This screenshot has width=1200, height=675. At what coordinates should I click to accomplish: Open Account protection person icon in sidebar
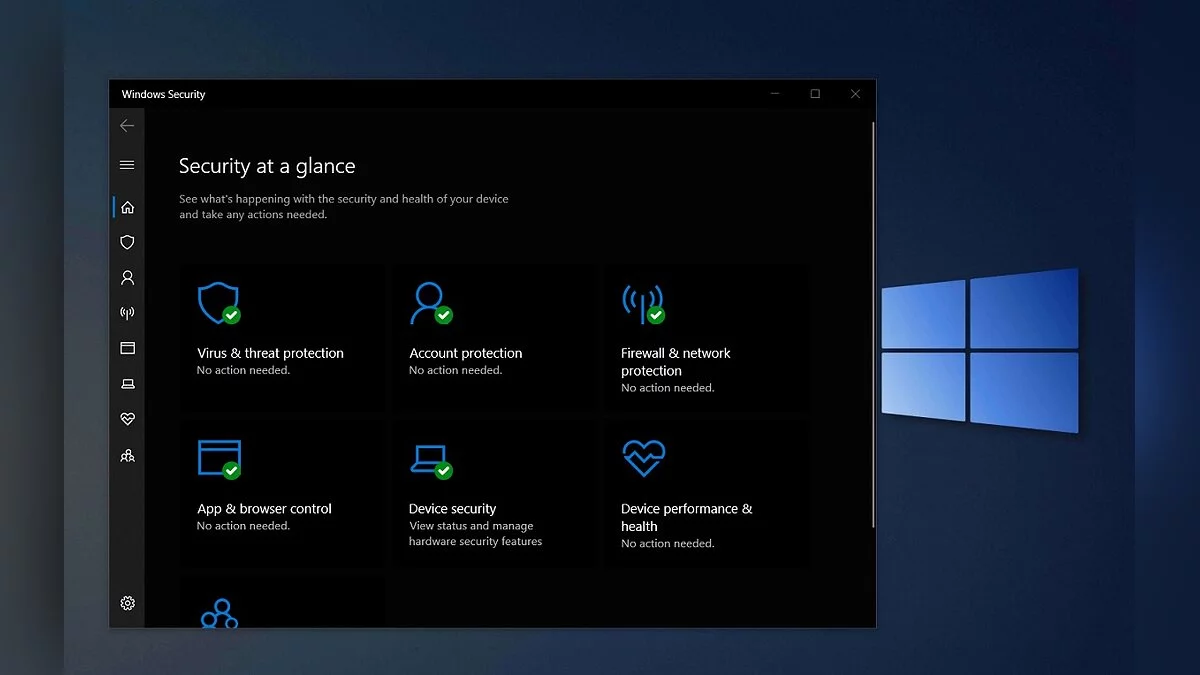tap(127, 278)
